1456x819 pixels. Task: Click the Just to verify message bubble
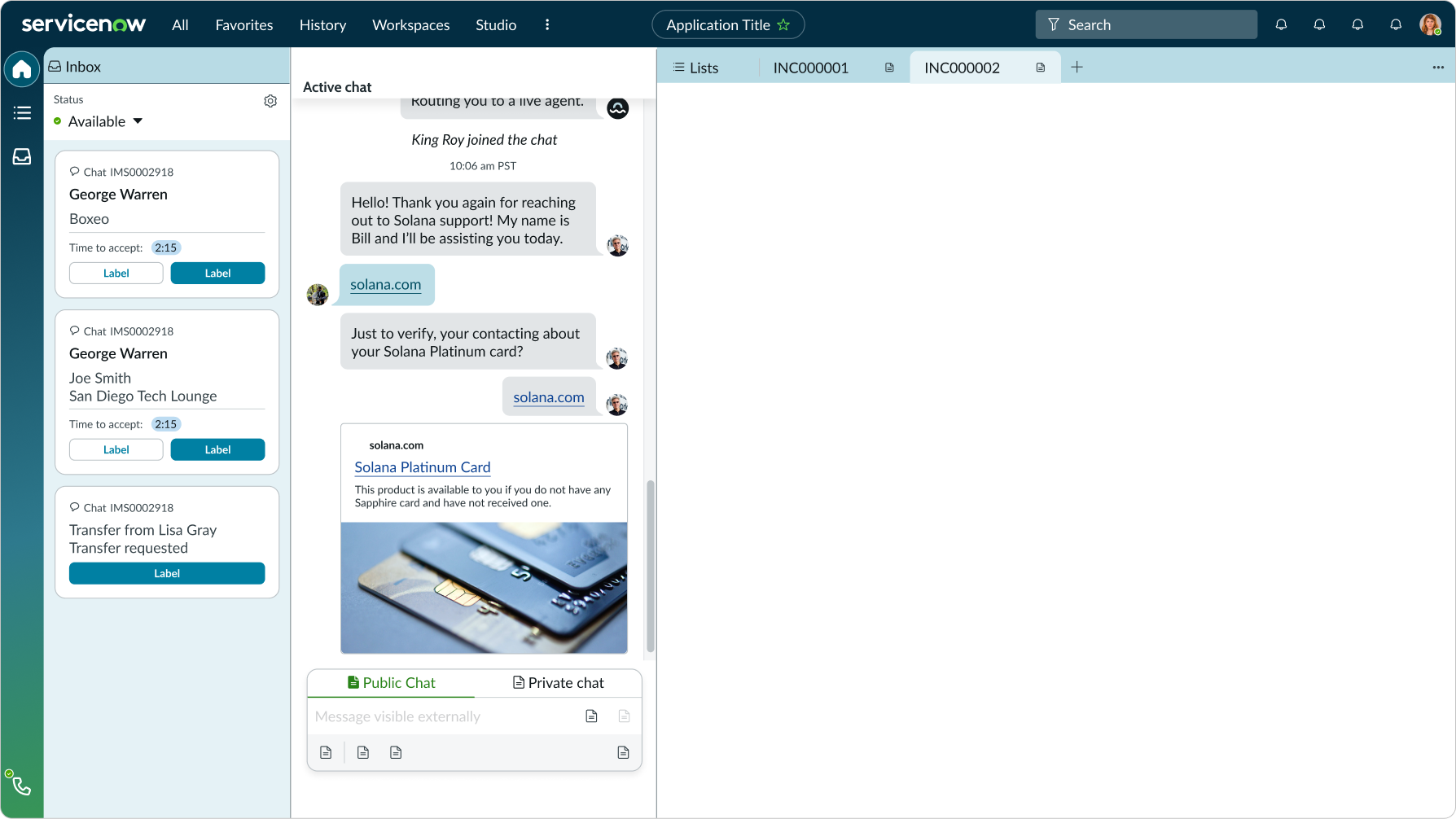(468, 342)
